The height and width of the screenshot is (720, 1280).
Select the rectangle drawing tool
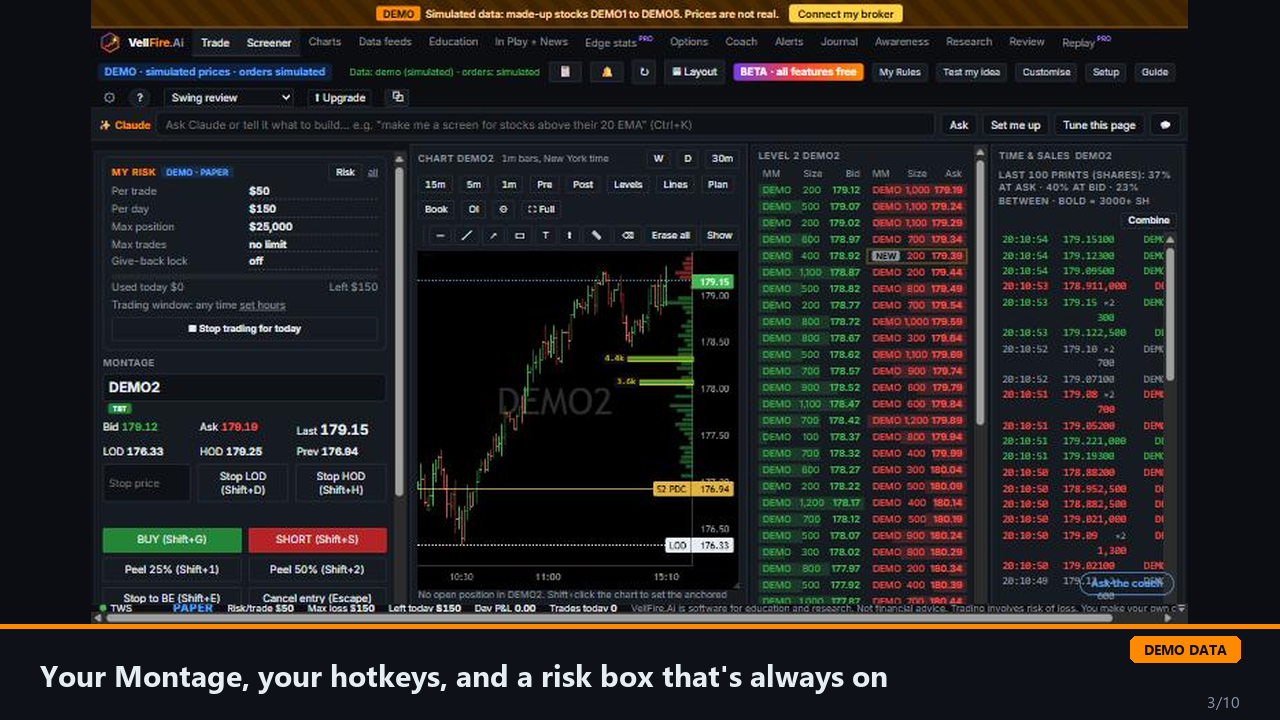[x=519, y=235]
